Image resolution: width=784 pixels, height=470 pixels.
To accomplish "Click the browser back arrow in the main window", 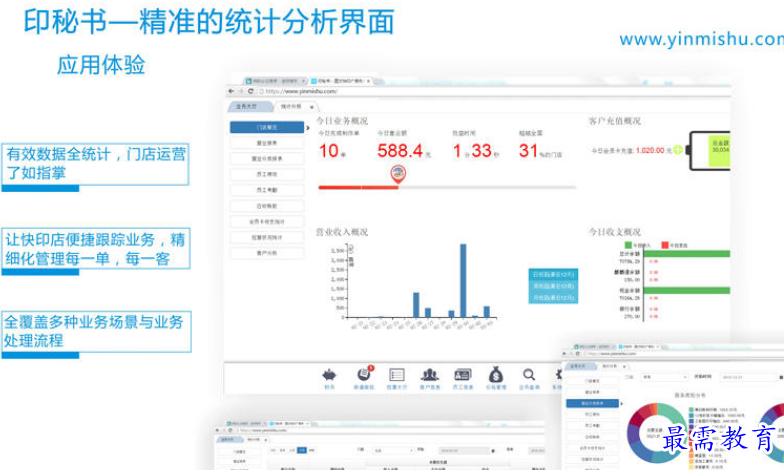I will point(231,91).
